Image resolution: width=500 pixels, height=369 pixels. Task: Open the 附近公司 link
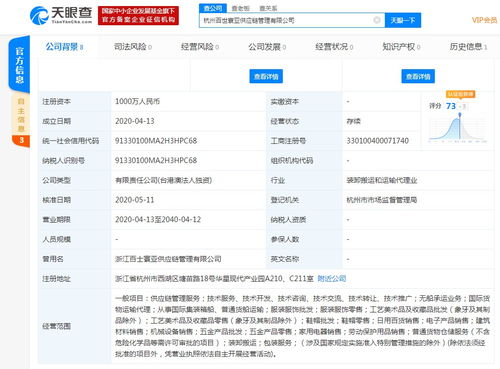click(332, 278)
